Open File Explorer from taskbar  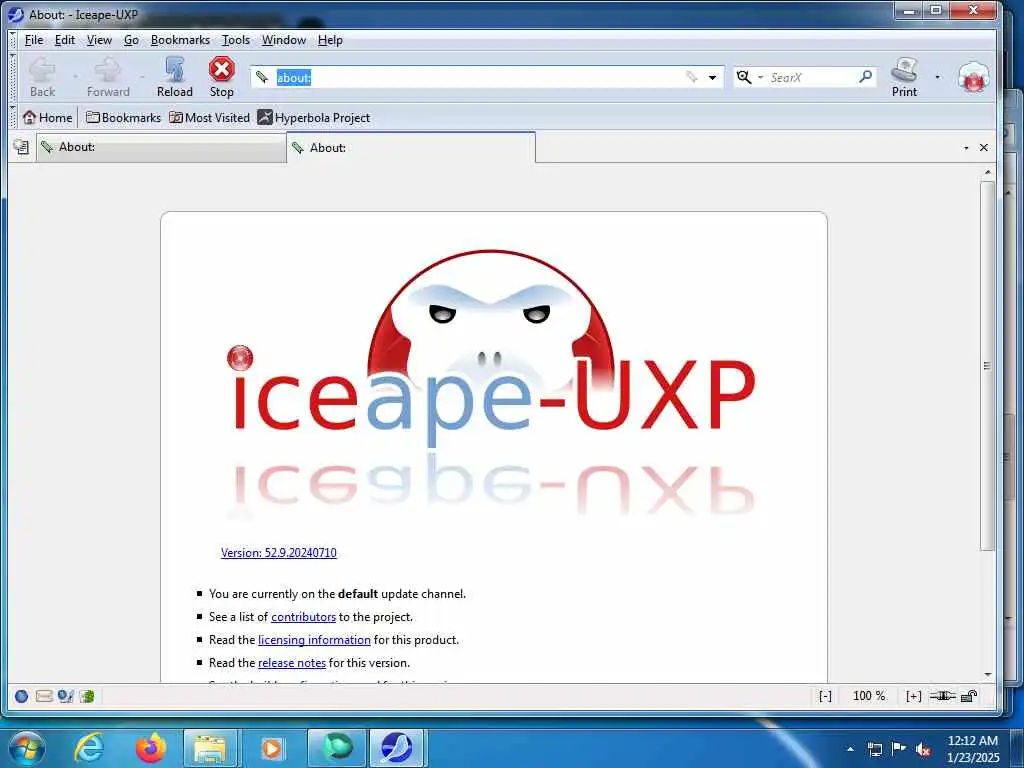point(210,748)
